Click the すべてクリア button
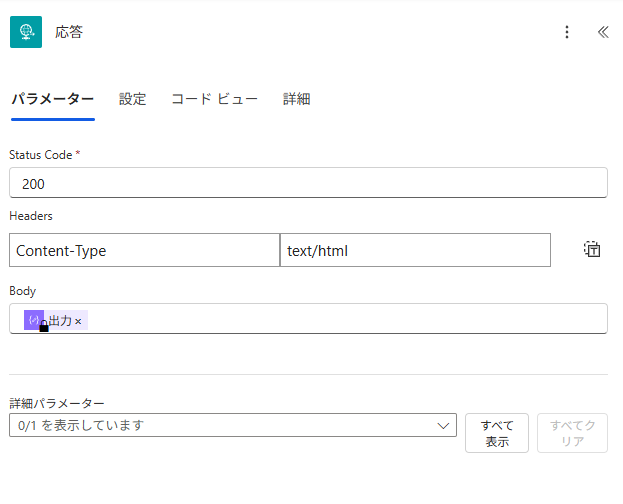623x504 pixels. pyautogui.click(x=573, y=433)
